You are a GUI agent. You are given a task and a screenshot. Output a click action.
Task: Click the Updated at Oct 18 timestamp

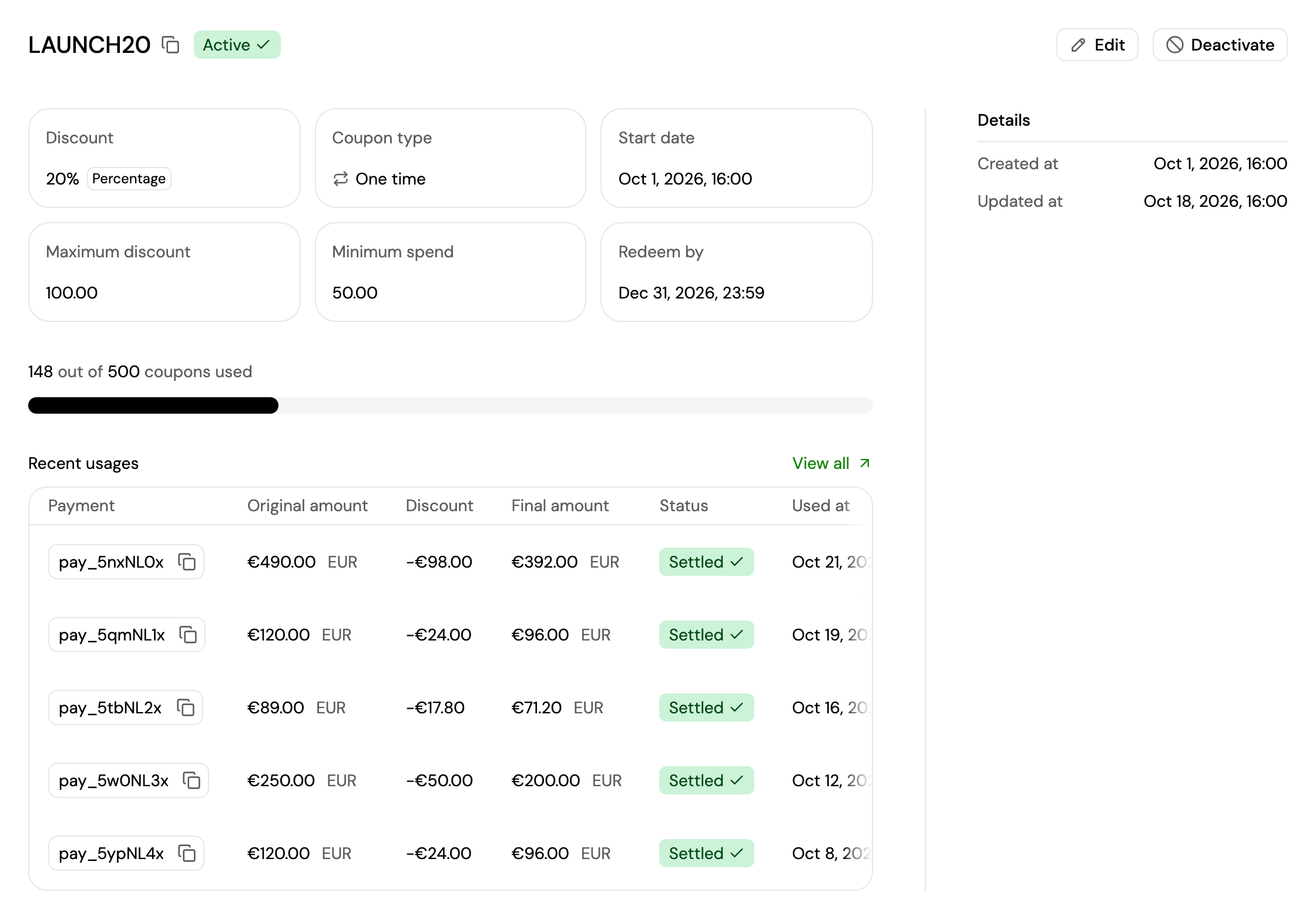(x=1215, y=201)
